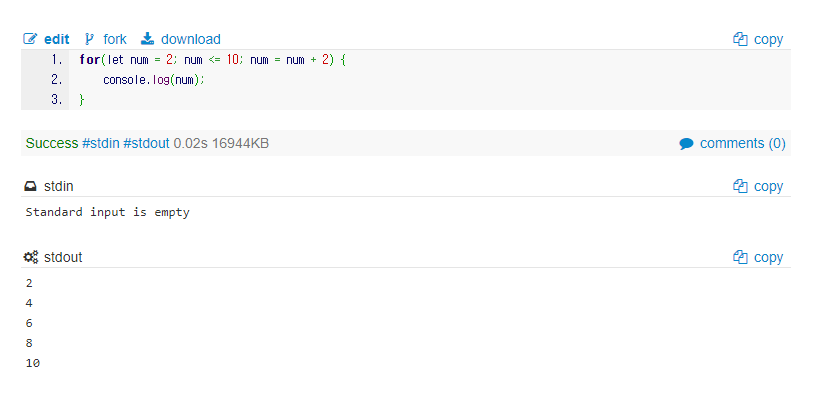
Task: Click the edit pencil icon
Action: click(x=31, y=39)
